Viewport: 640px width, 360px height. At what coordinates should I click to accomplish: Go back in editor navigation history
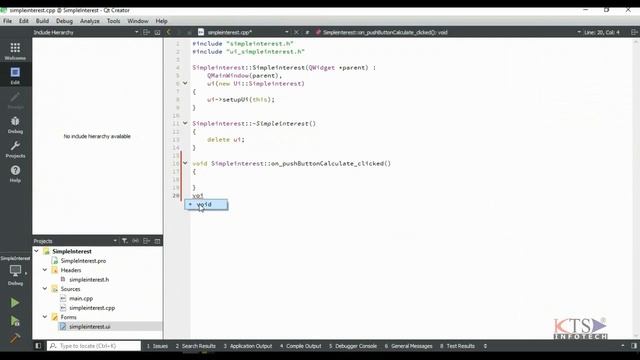pyautogui.click(x=169, y=32)
